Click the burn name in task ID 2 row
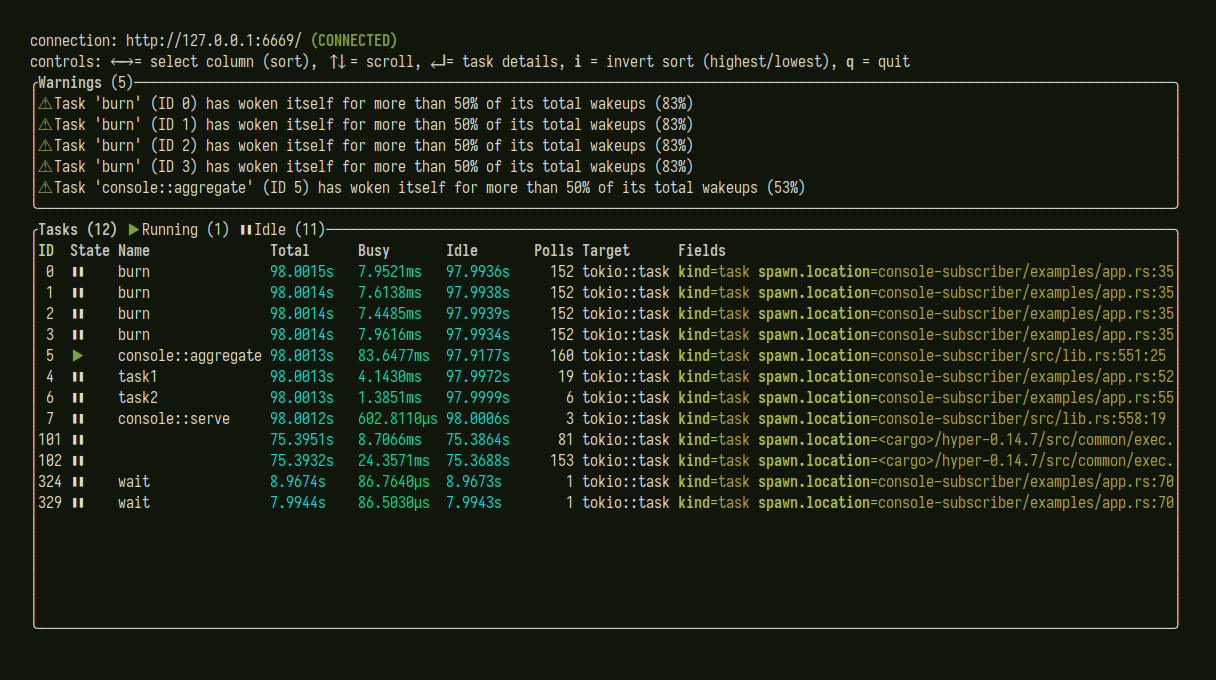The width and height of the screenshot is (1216, 680). coord(134,314)
